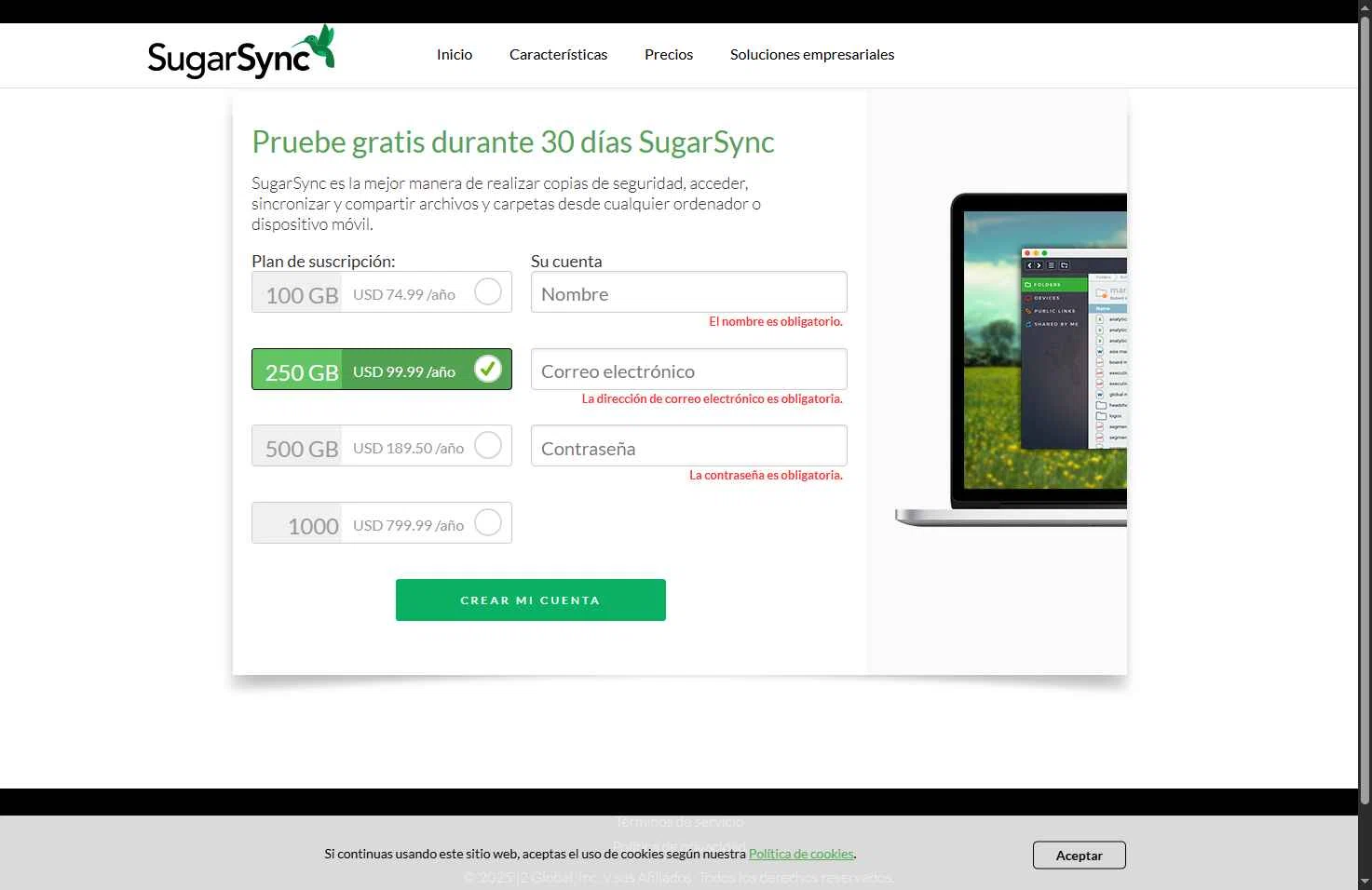Select the 100 GB plan radio button
1372x890 pixels.
(x=488, y=292)
